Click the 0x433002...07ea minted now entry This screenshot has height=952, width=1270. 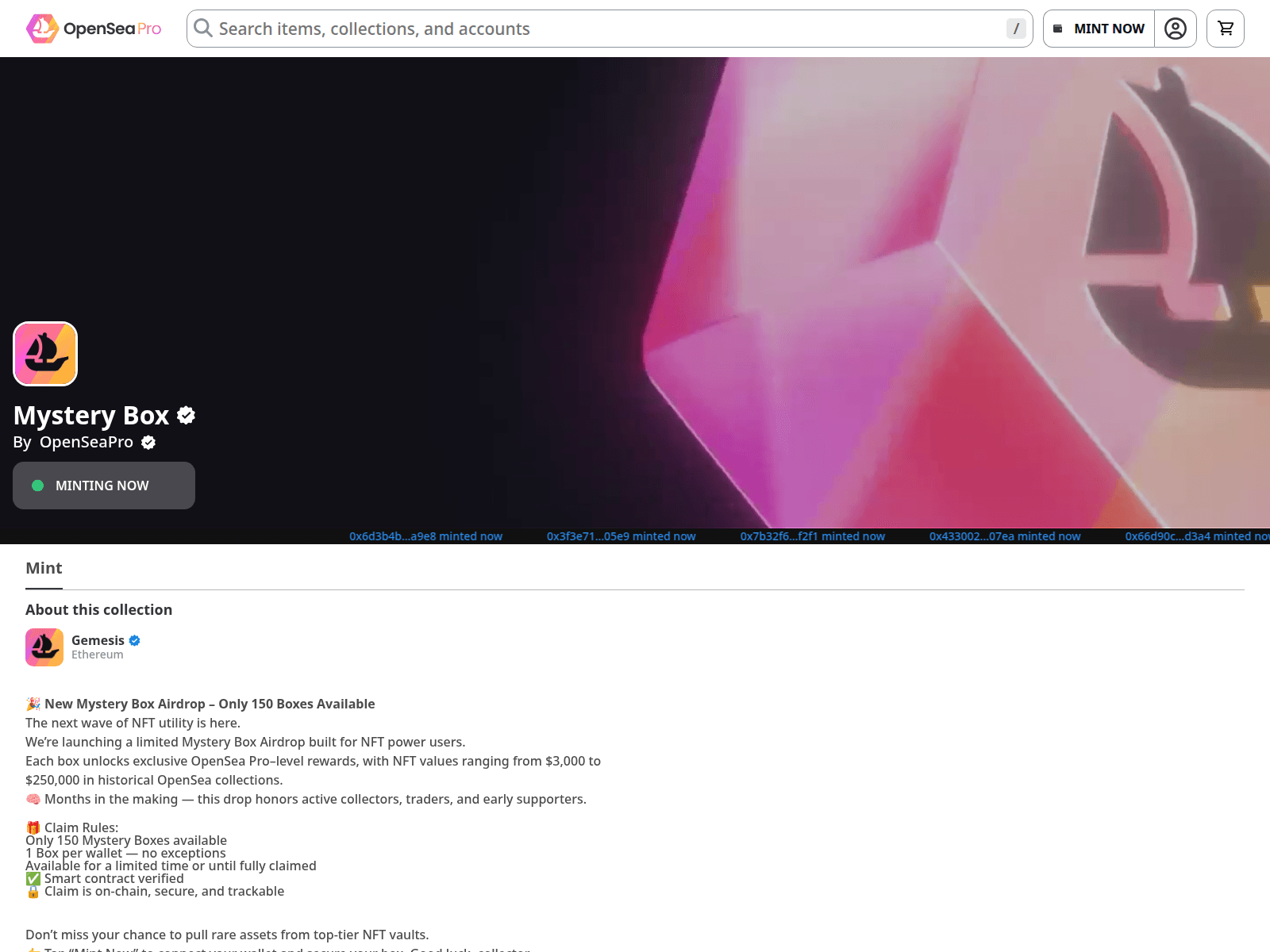pyautogui.click(x=1005, y=536)
